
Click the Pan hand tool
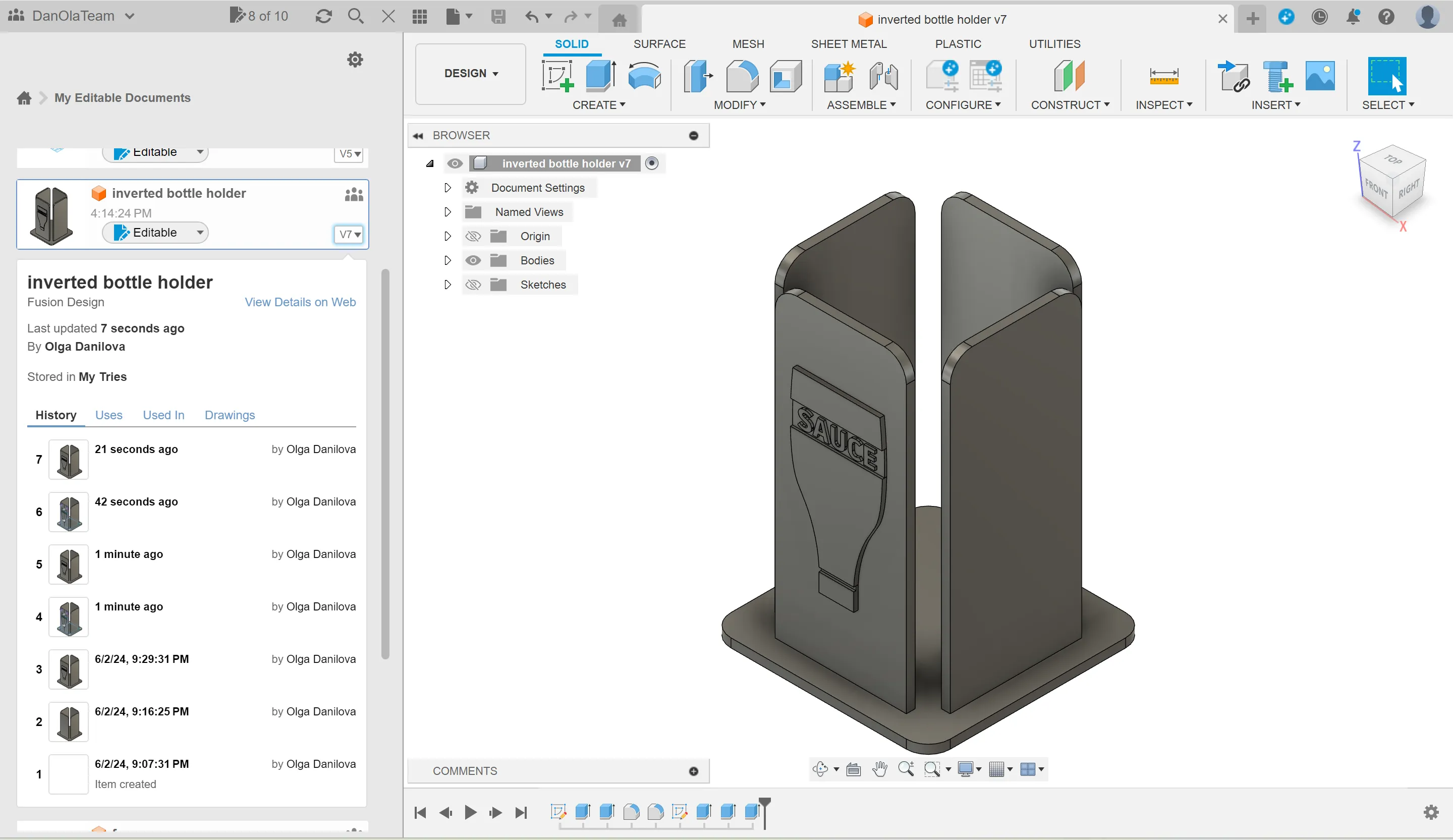pos(880,769)
